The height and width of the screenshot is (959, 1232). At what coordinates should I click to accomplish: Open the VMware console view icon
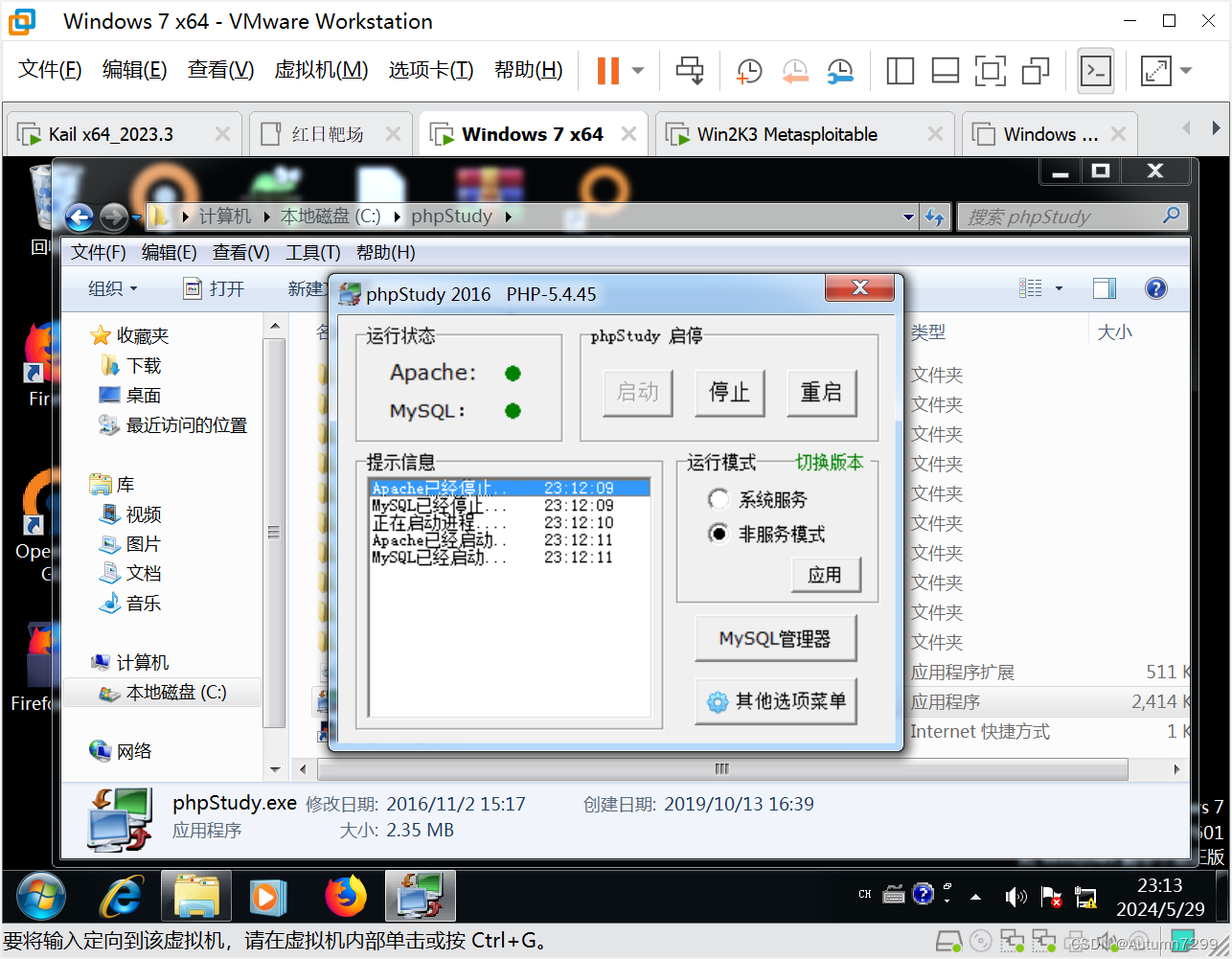[x=1096, y=70]
